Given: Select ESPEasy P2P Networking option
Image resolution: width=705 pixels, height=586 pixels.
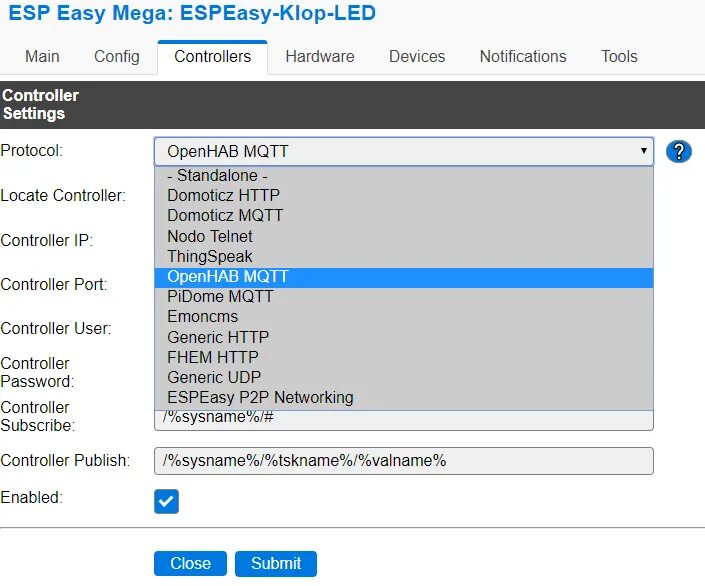Looking at the screenshot, I should coord(404,398).
